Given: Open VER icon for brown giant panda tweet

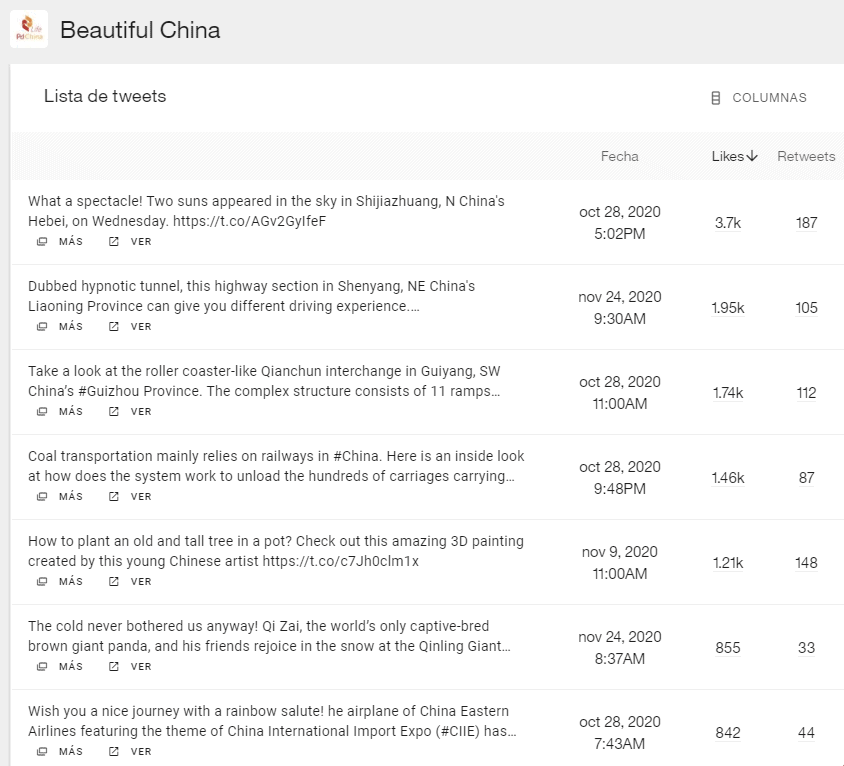Looking at the screenshot, I should (x=114, y=667).
